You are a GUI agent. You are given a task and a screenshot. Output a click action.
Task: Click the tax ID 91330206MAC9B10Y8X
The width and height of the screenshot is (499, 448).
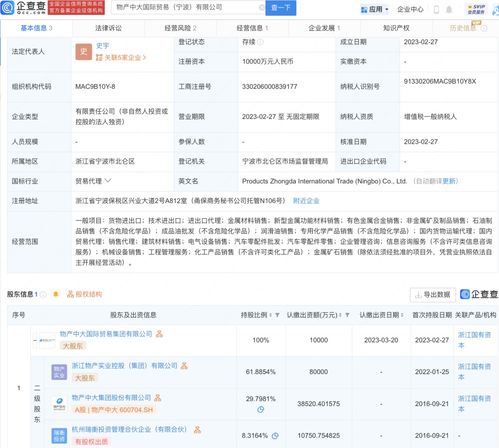point(440,81)
